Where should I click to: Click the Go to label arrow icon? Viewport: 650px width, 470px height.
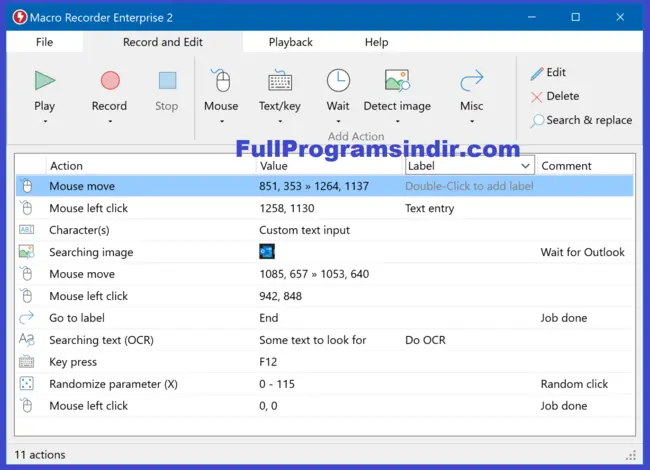(x=27, y=317)
